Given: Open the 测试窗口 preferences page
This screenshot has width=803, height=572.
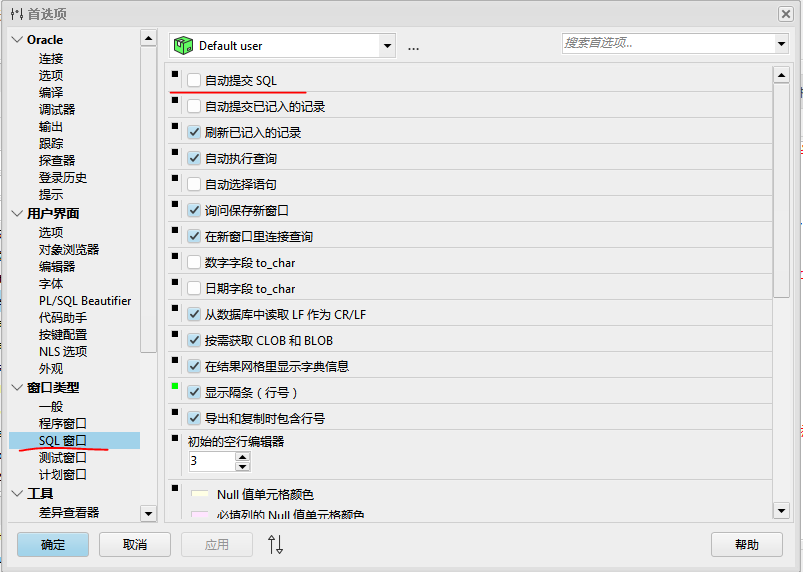Looking at the screenshot, I should click(62, 457).
